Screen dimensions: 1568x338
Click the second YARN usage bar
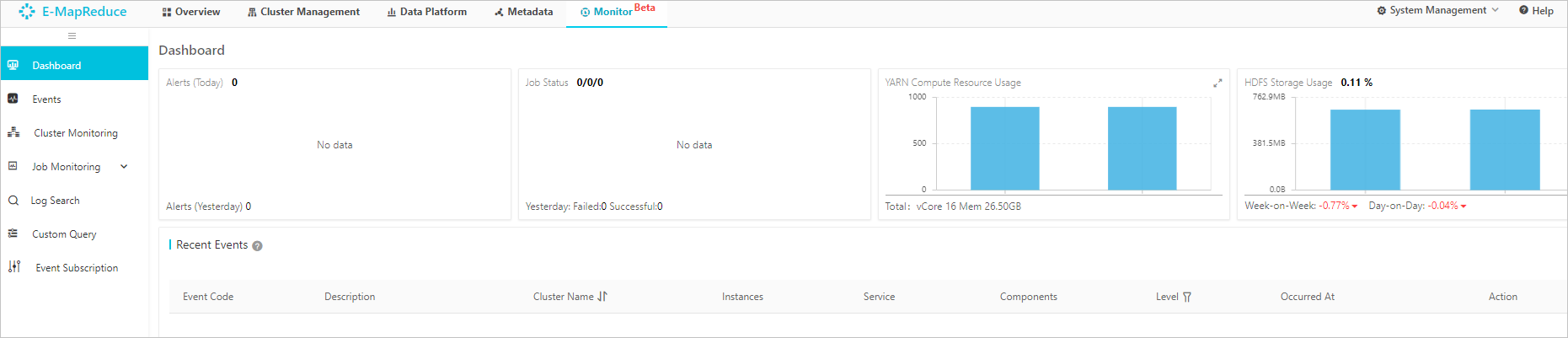coord(1142,148)
